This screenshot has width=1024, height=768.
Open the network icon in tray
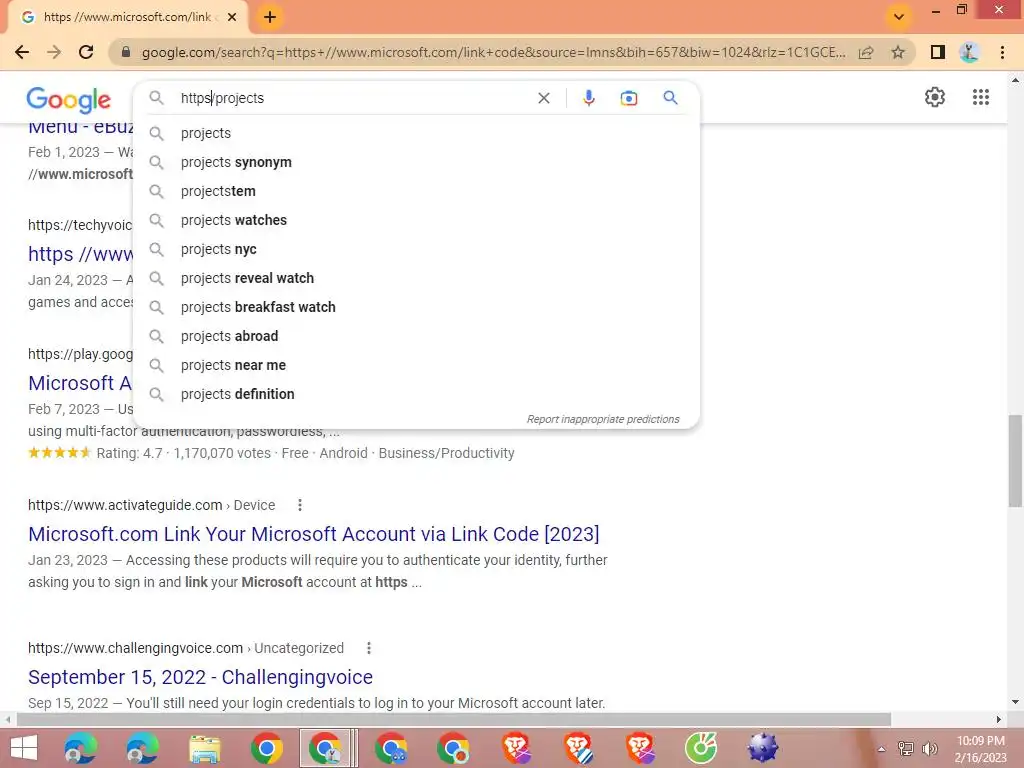(x=905, y=749)
